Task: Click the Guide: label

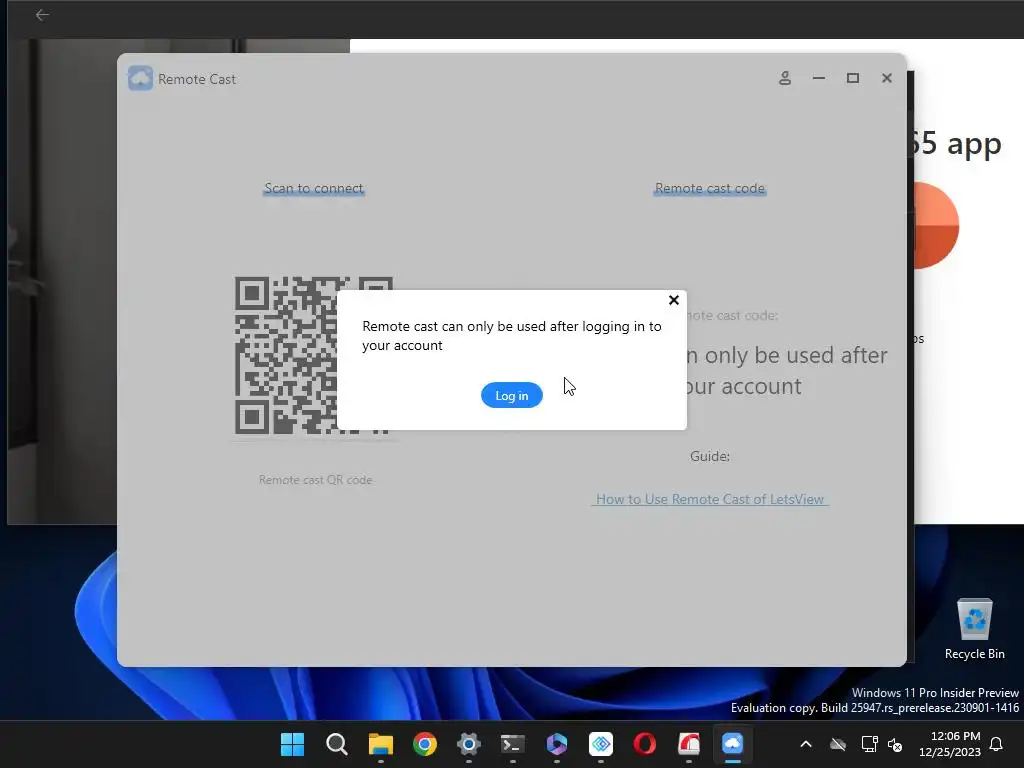Action: (x=710, y=456)
